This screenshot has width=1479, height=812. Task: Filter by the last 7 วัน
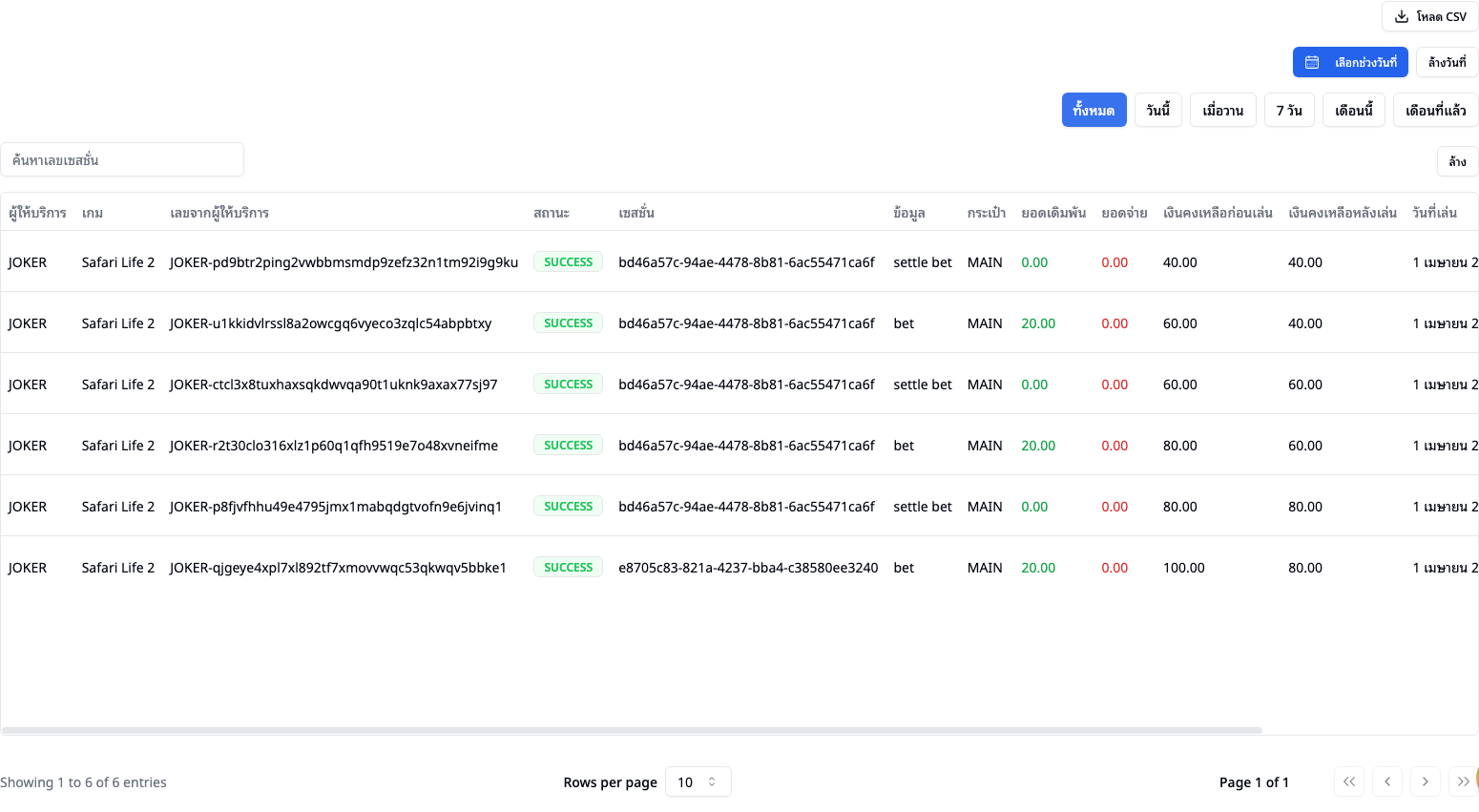tap(1289, 110)
